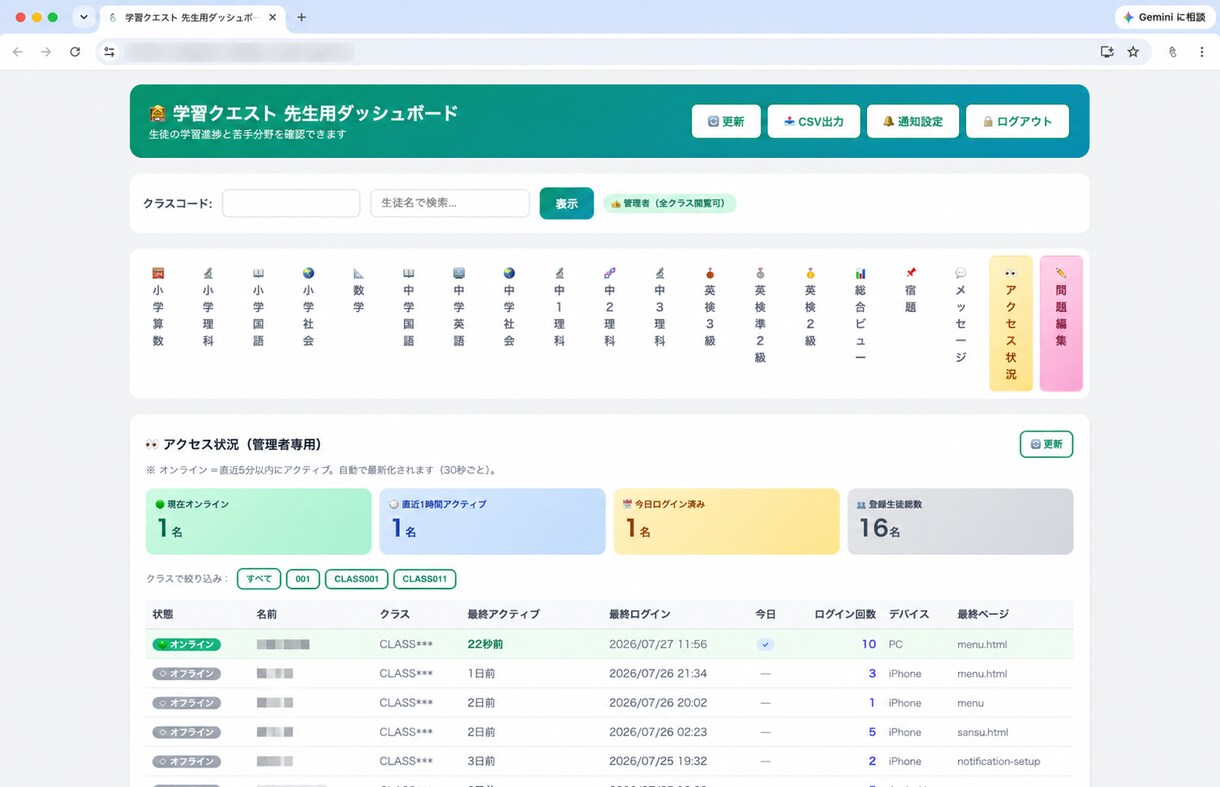Click the Gemini に相談 button
The width and height of the screenshot is (1220, 787).
click(1163, 17)
